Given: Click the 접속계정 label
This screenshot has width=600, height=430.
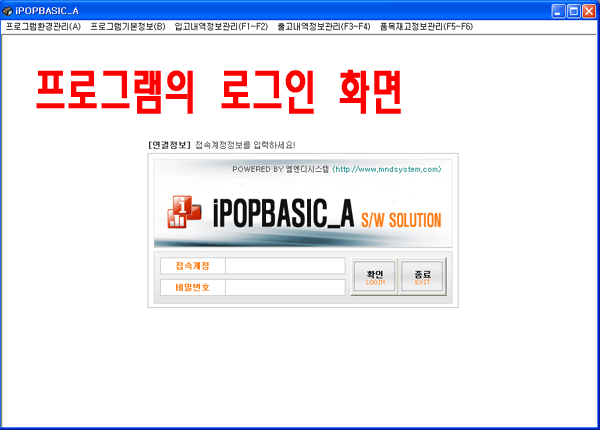Looking at the screenshot, I should coord(192,266).
